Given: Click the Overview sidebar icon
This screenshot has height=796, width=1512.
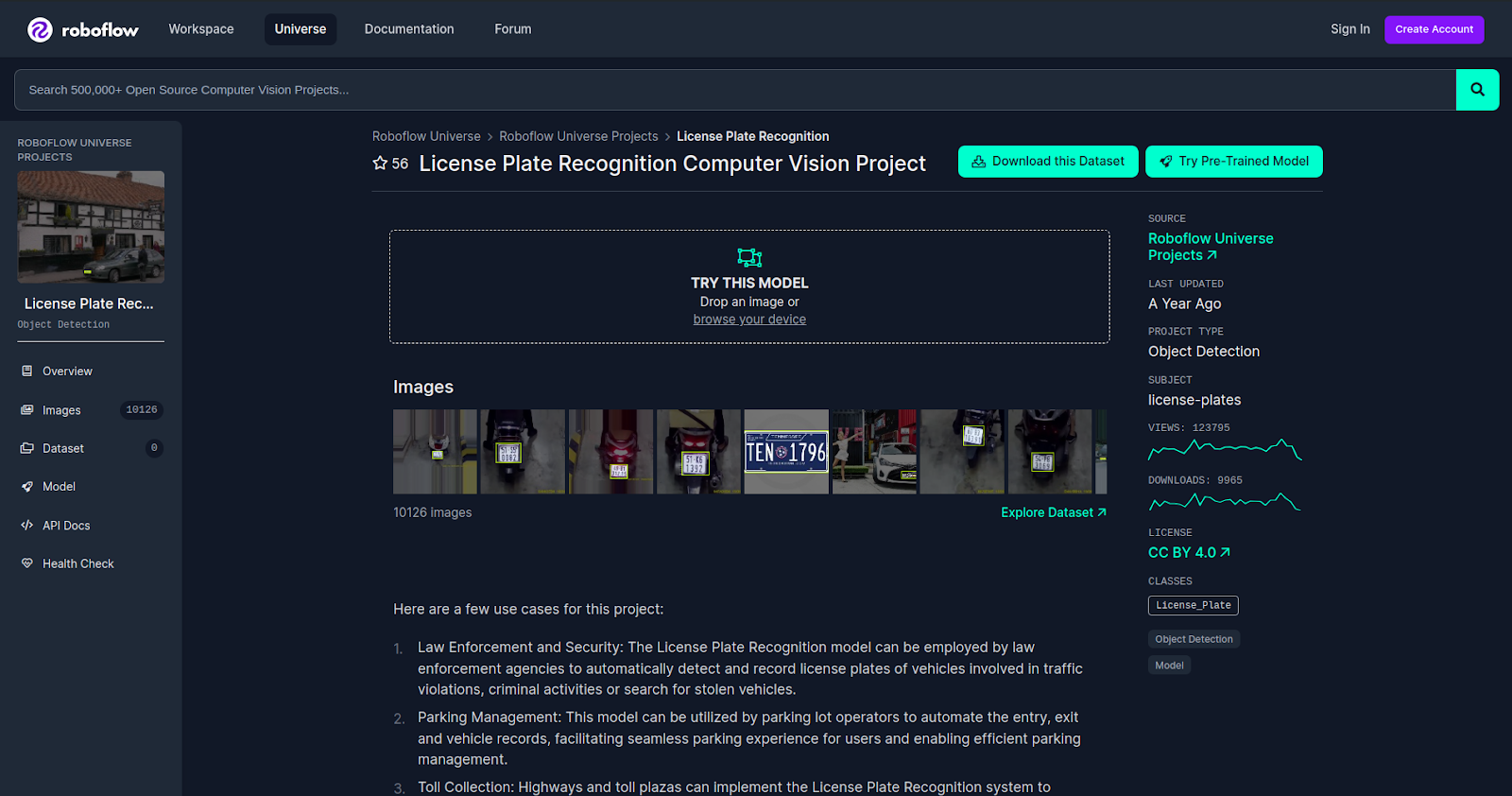Looking at the screenshot, I should [27, 372].
